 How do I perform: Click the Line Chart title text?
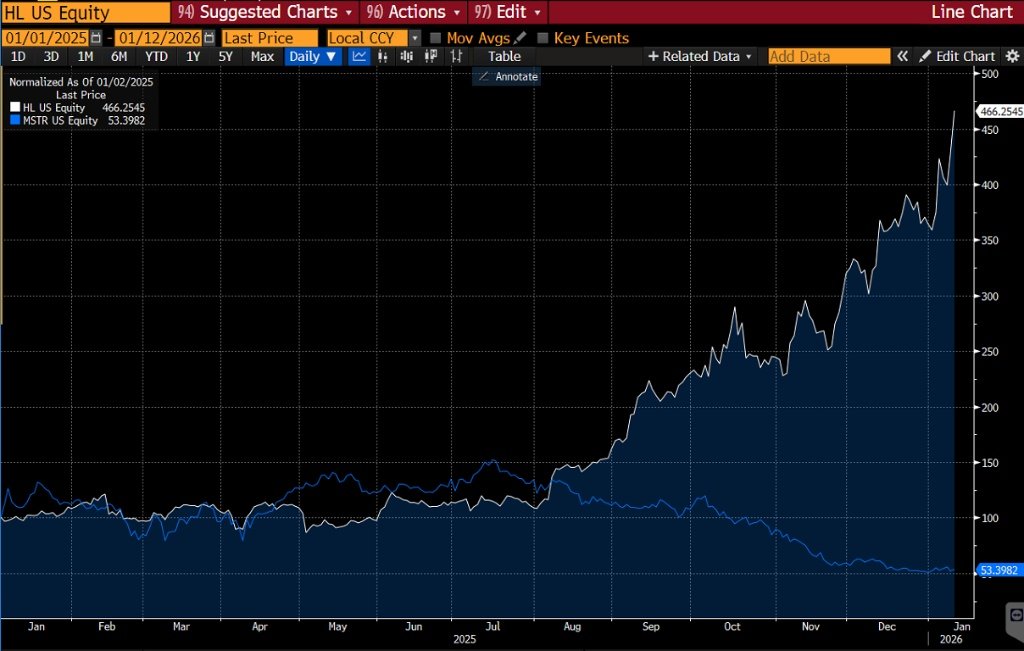[972, 12]
